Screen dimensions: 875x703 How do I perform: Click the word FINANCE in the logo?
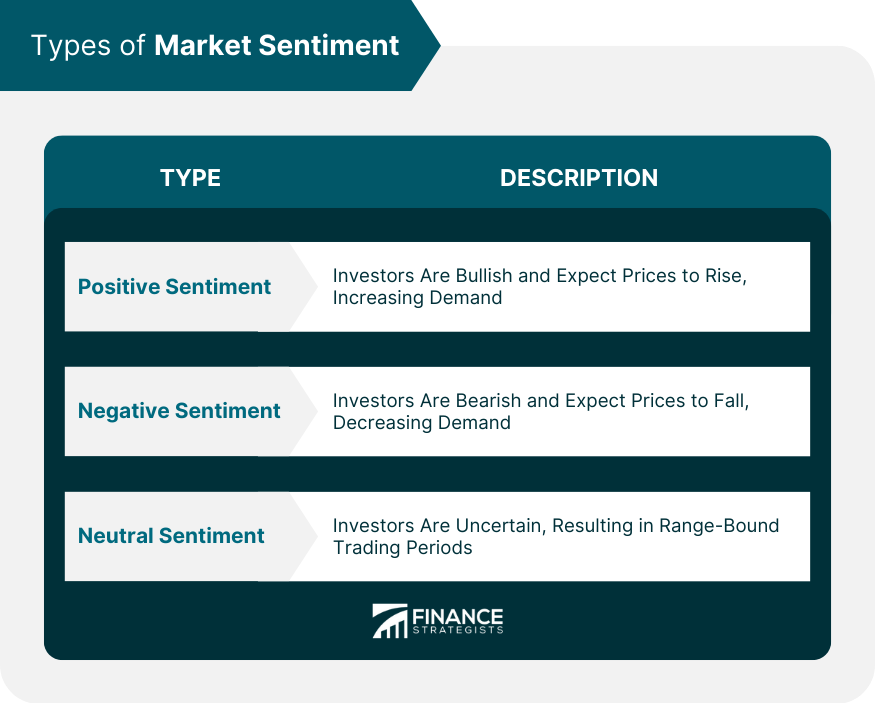(457, 616)
